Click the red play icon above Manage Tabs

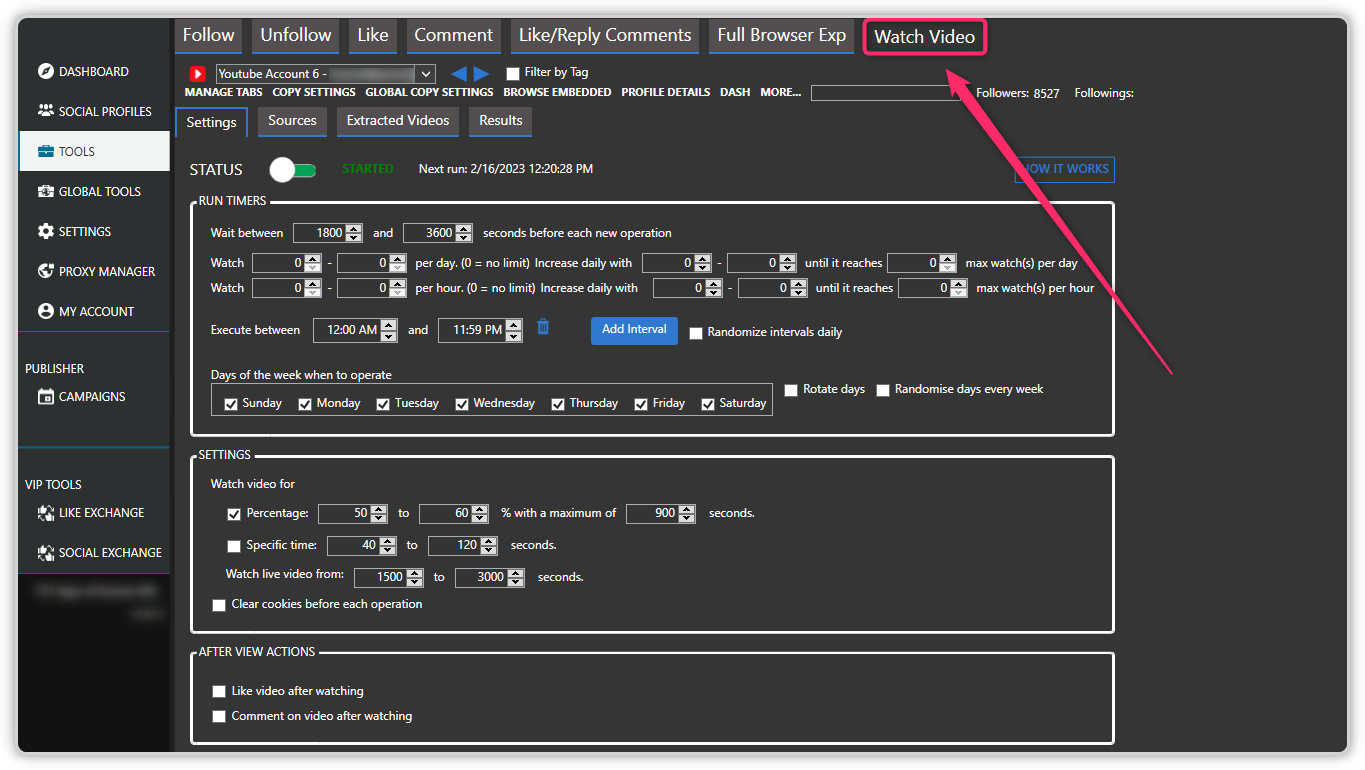point(196,72)
